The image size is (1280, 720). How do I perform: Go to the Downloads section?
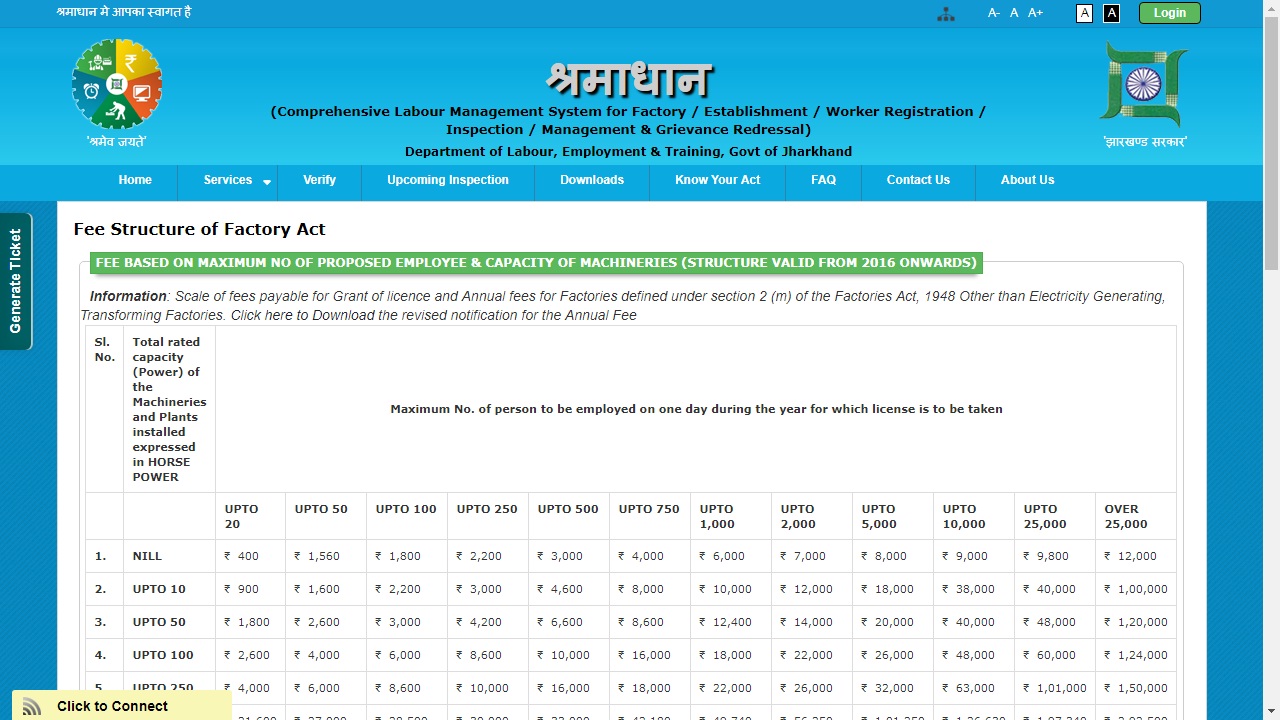pos(591,181)
